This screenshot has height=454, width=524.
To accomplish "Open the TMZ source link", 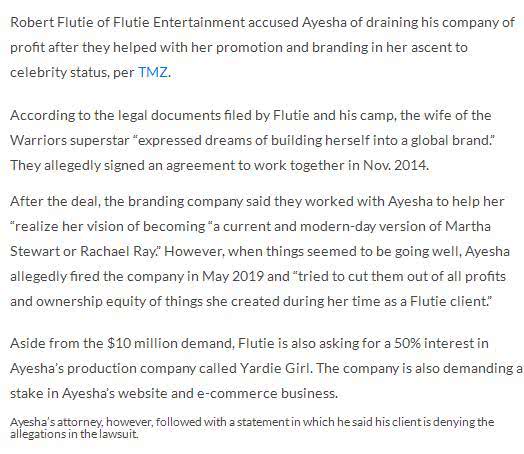I will click(x=153, y=72).
